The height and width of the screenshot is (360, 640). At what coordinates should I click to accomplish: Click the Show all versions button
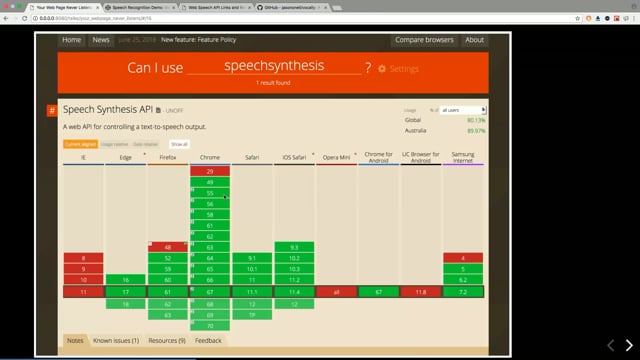[179, 144]
